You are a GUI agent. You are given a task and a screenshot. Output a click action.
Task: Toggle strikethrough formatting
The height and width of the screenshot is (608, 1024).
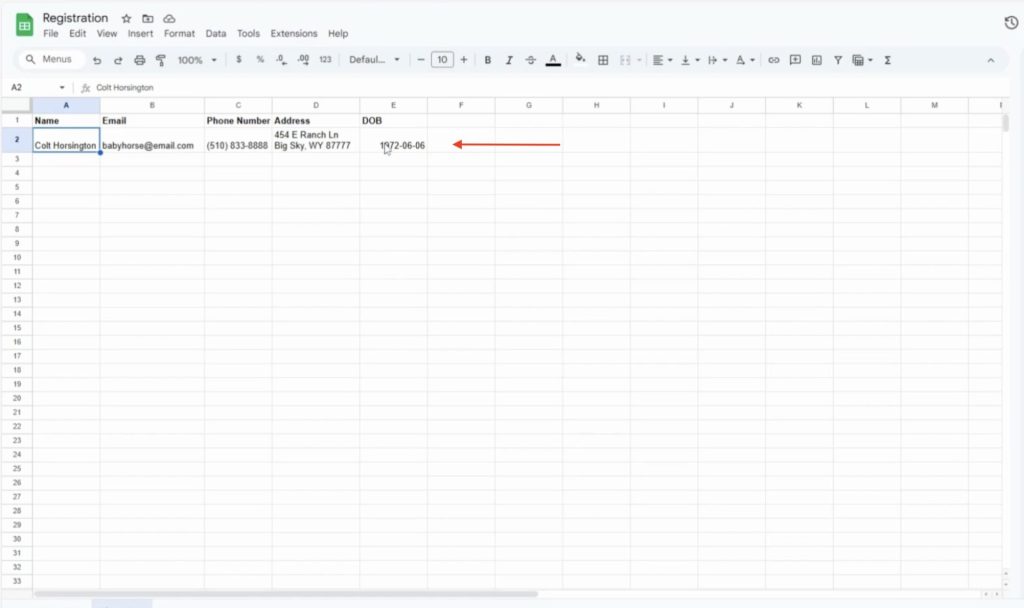pos(530,60)
